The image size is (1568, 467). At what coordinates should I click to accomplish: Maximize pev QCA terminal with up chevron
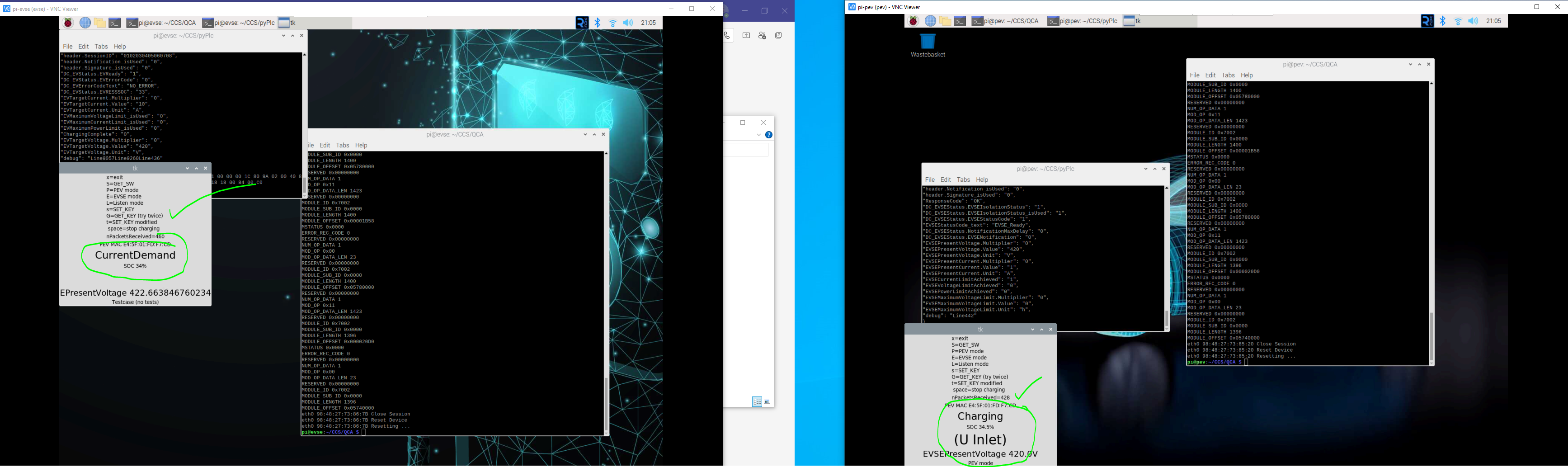coord(1419,65)
